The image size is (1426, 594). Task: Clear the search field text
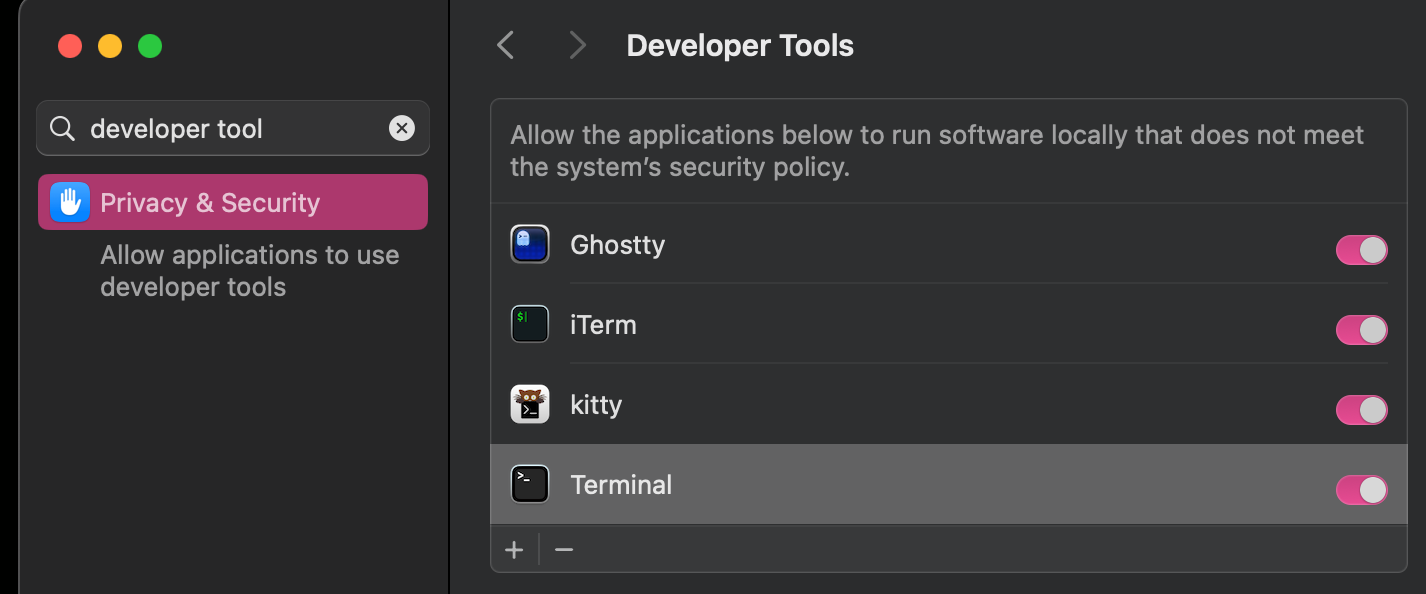pyautogui.click(x=402, y=128)
